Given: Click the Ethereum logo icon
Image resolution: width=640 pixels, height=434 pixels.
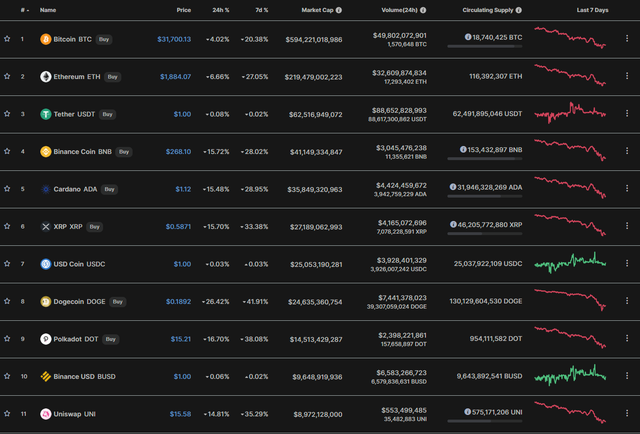Looking at the screenshot, I should point(46,77).
